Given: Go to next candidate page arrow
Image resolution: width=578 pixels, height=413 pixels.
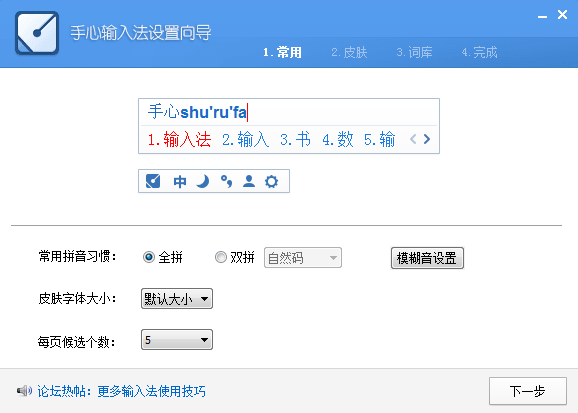Looking at the screenshot, I should 427,139.
